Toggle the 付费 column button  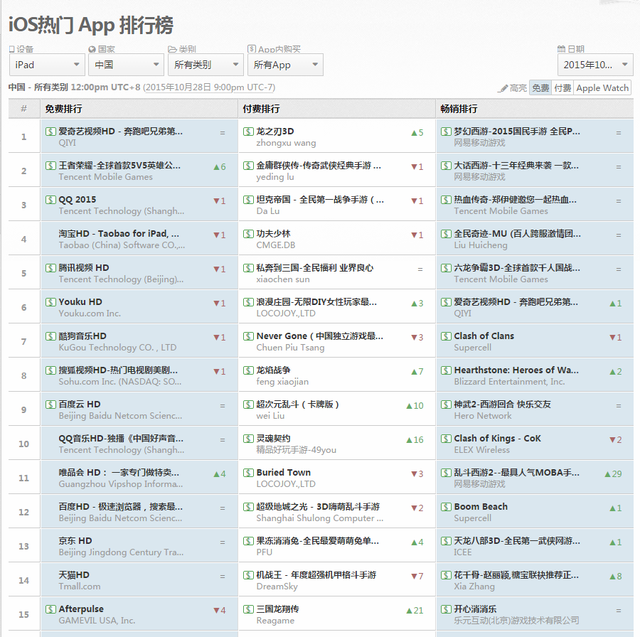click(562, 88)
